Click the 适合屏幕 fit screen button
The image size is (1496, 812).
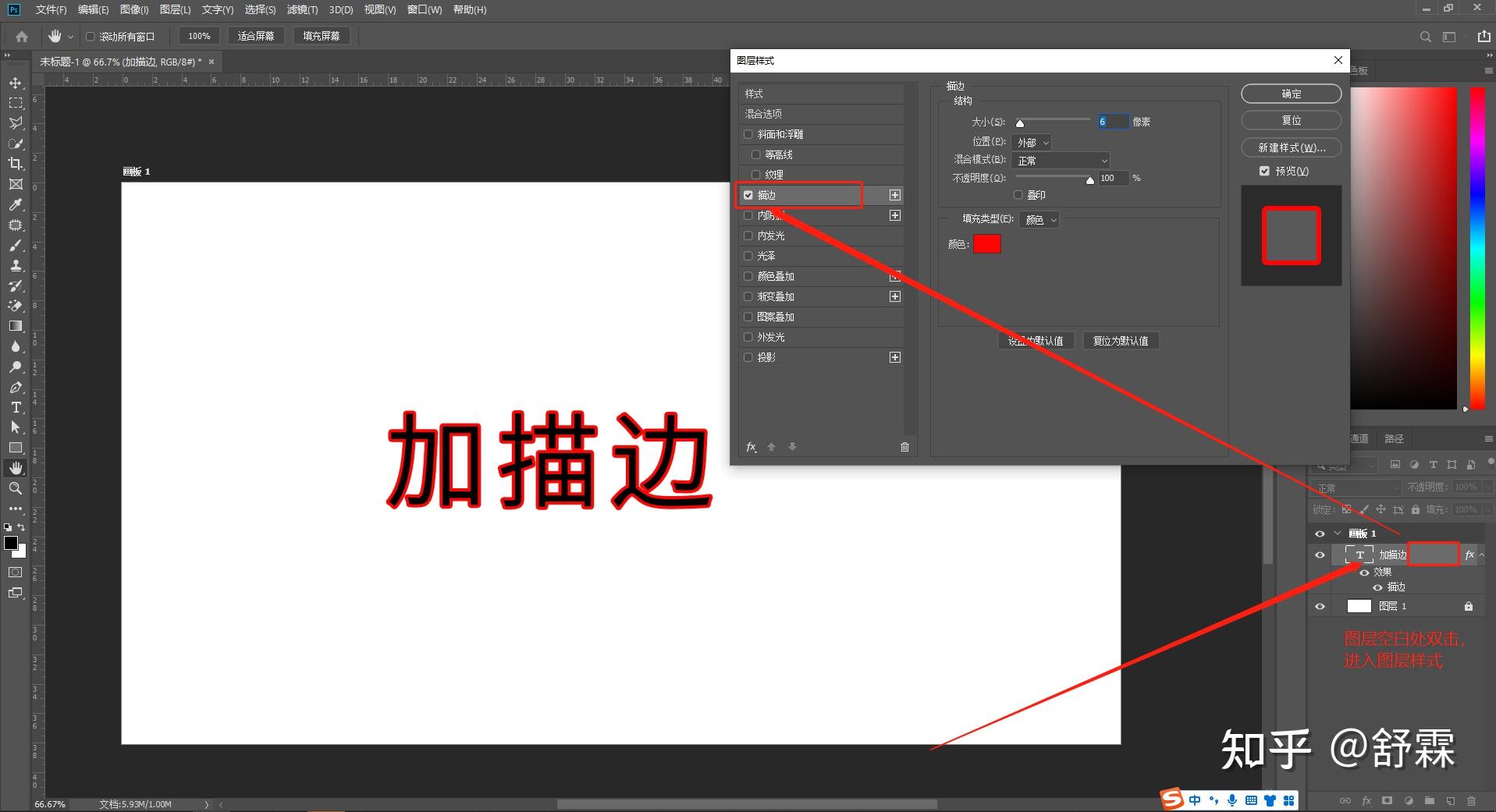coord(256,35)
